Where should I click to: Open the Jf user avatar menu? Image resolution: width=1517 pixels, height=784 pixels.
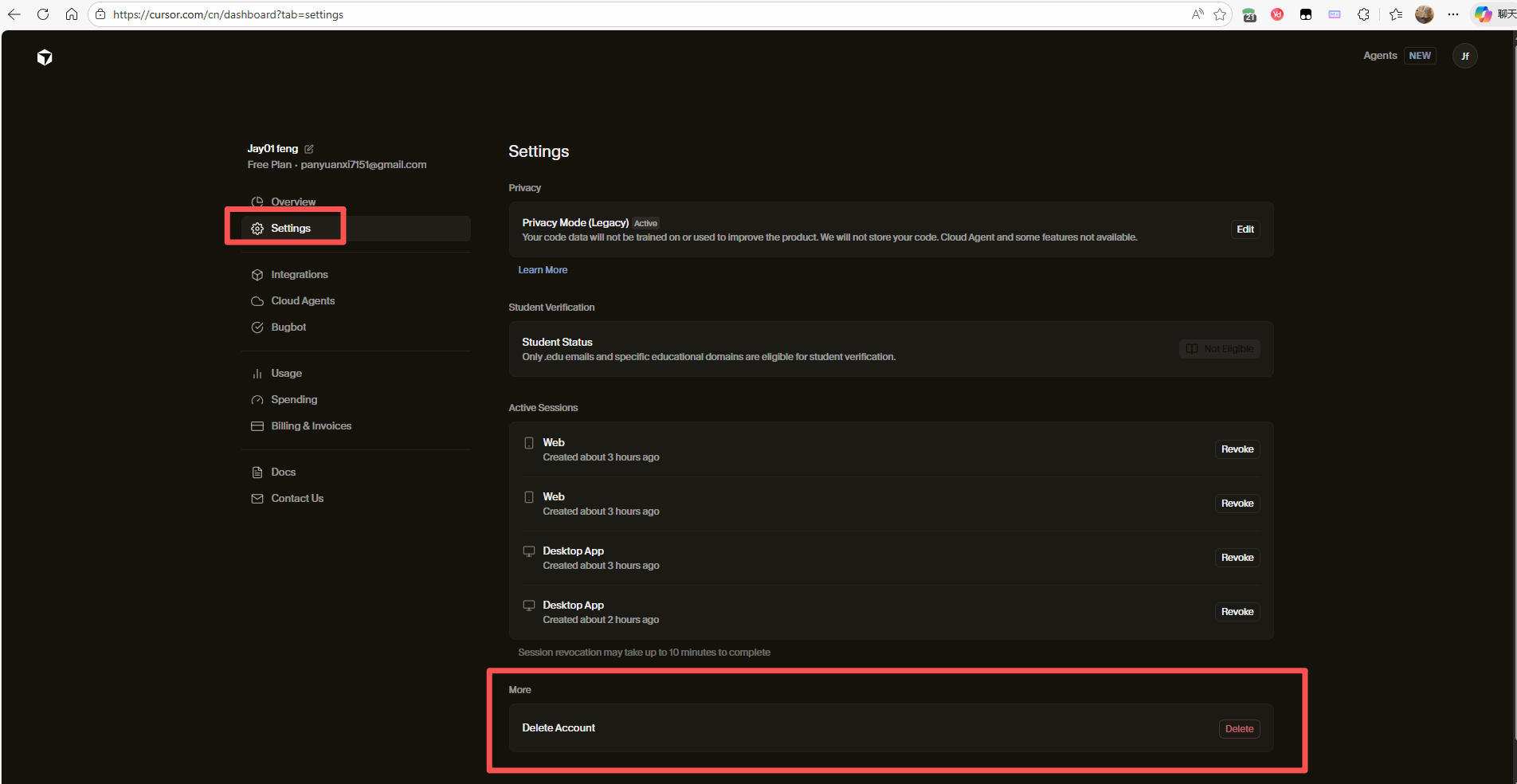1465,56
